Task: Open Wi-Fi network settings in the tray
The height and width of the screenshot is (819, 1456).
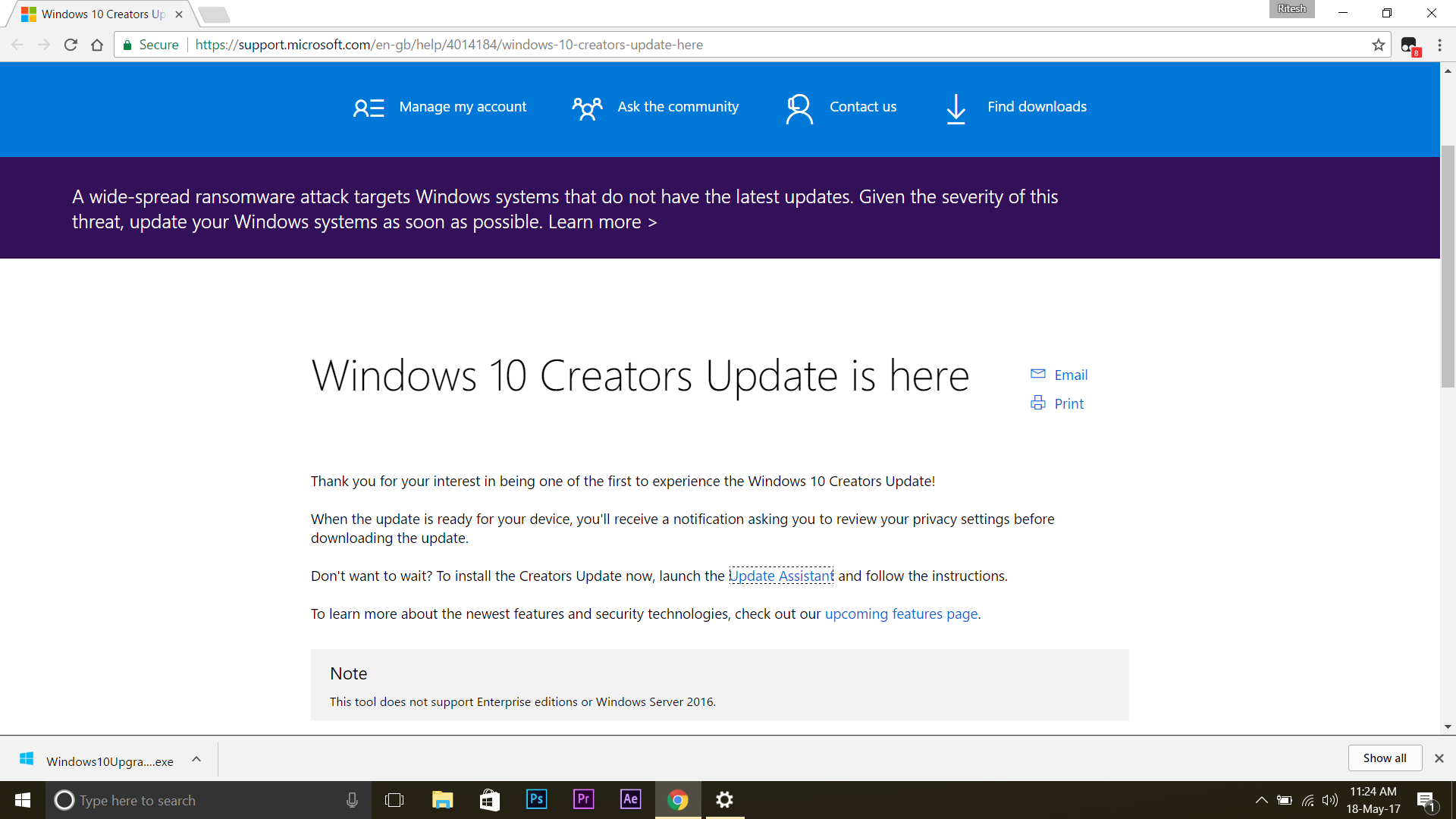Action: click(x=1308, y=800)
